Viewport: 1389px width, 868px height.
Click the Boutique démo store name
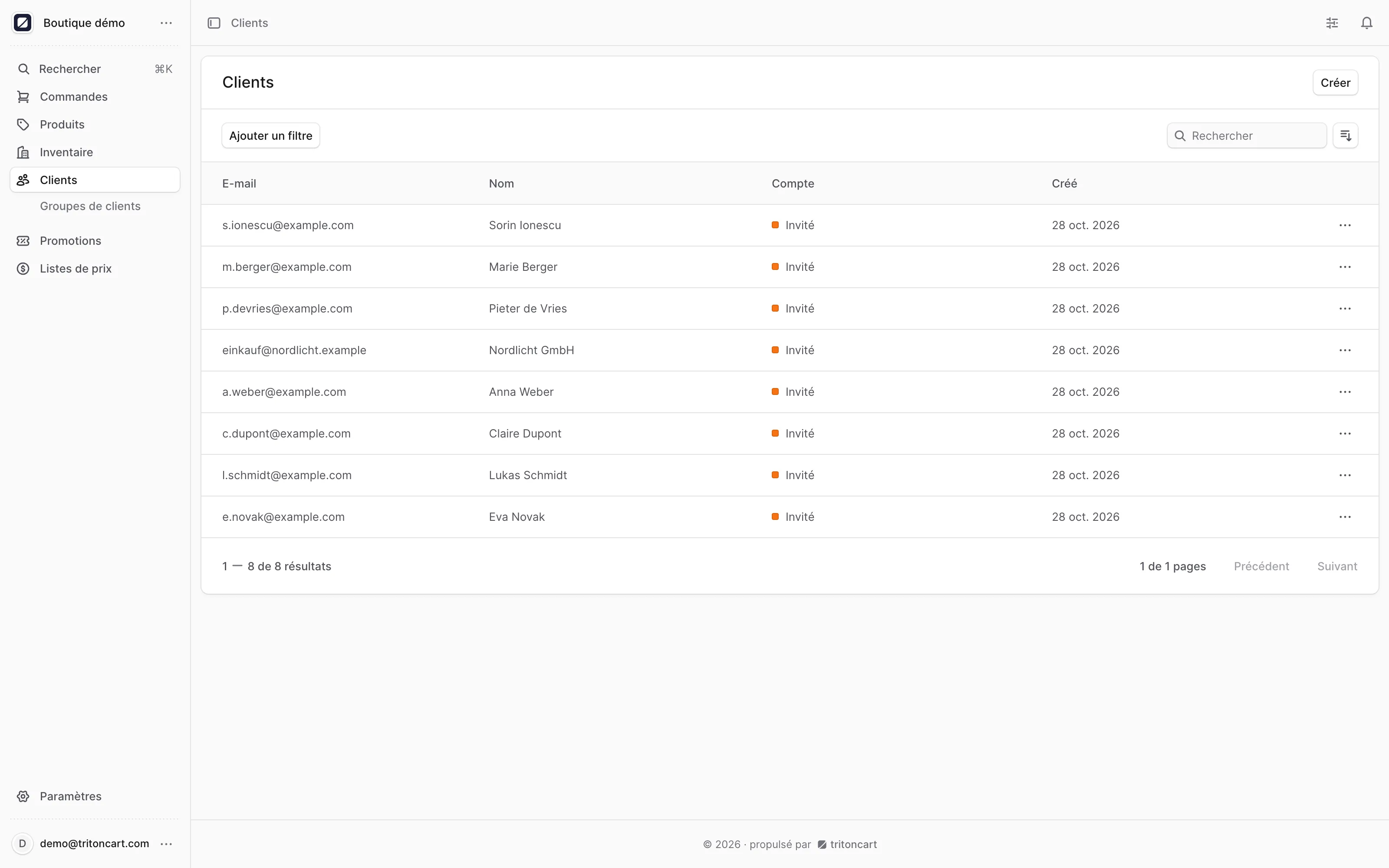[84, 23]
